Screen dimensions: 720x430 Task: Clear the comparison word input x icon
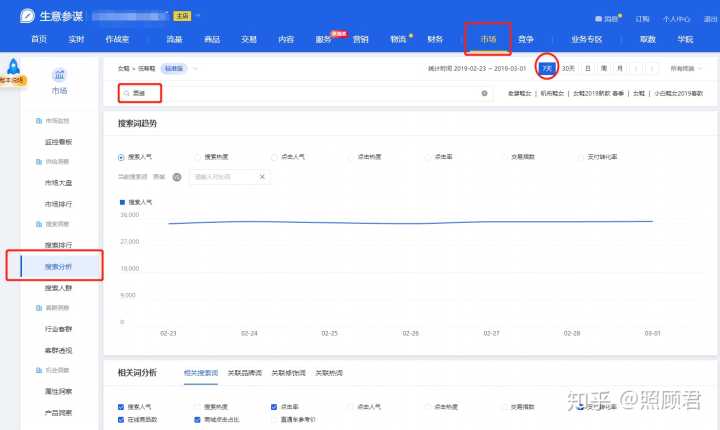point(263,177)
